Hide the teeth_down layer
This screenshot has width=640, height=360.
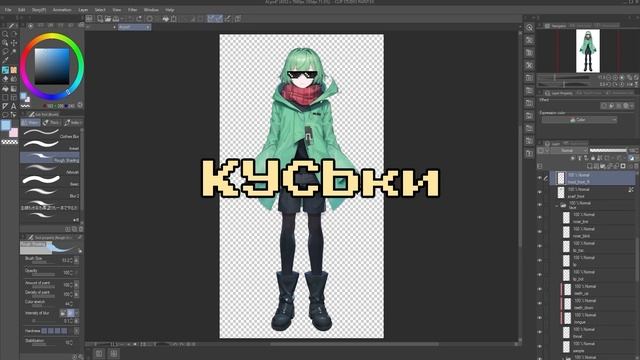540,303
